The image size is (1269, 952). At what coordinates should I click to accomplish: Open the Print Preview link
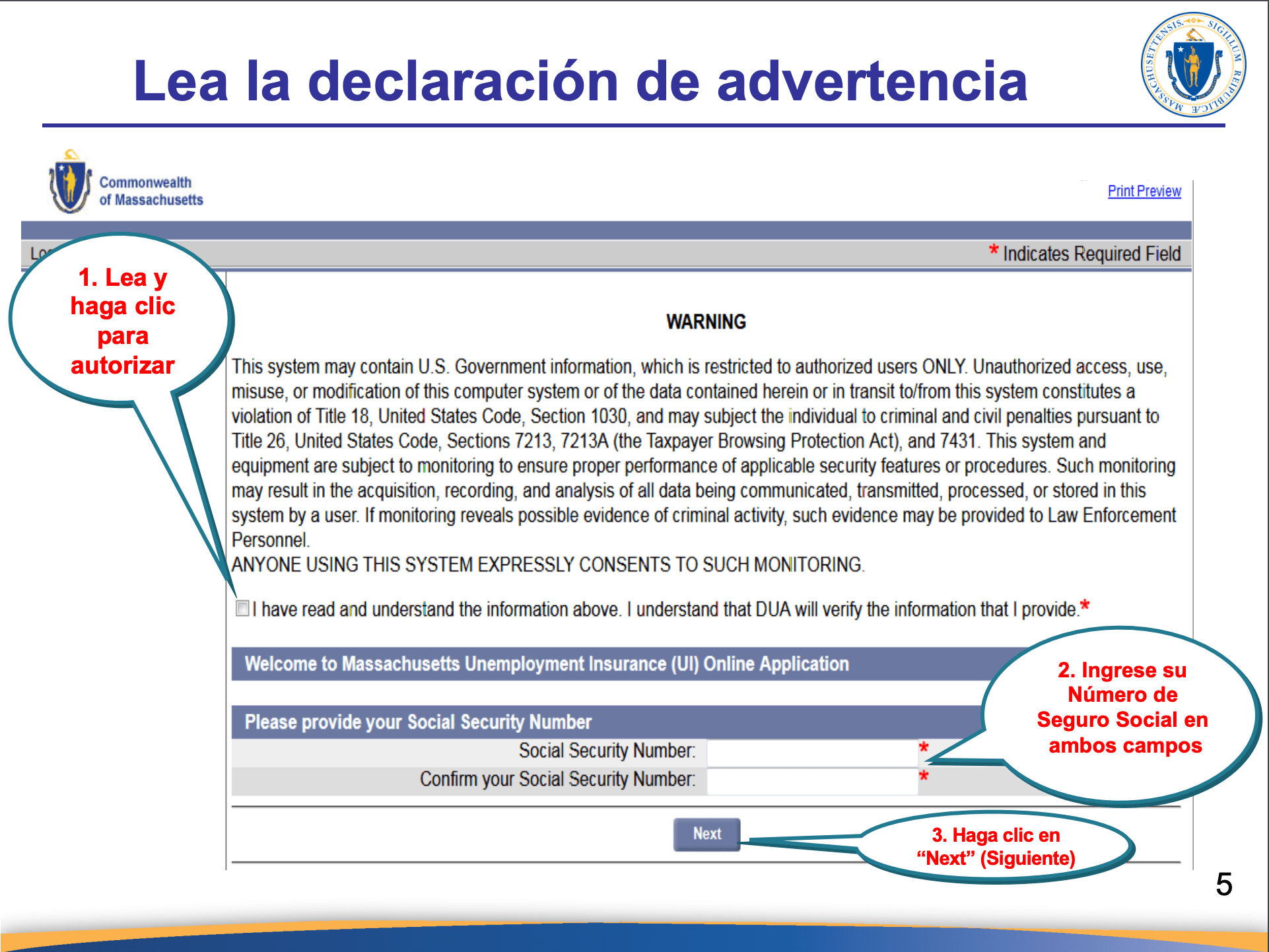1144,191
